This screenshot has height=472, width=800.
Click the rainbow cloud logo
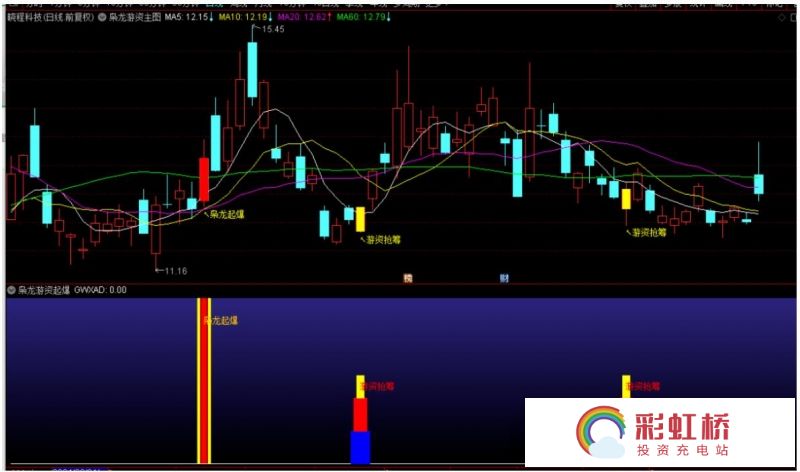601,431
